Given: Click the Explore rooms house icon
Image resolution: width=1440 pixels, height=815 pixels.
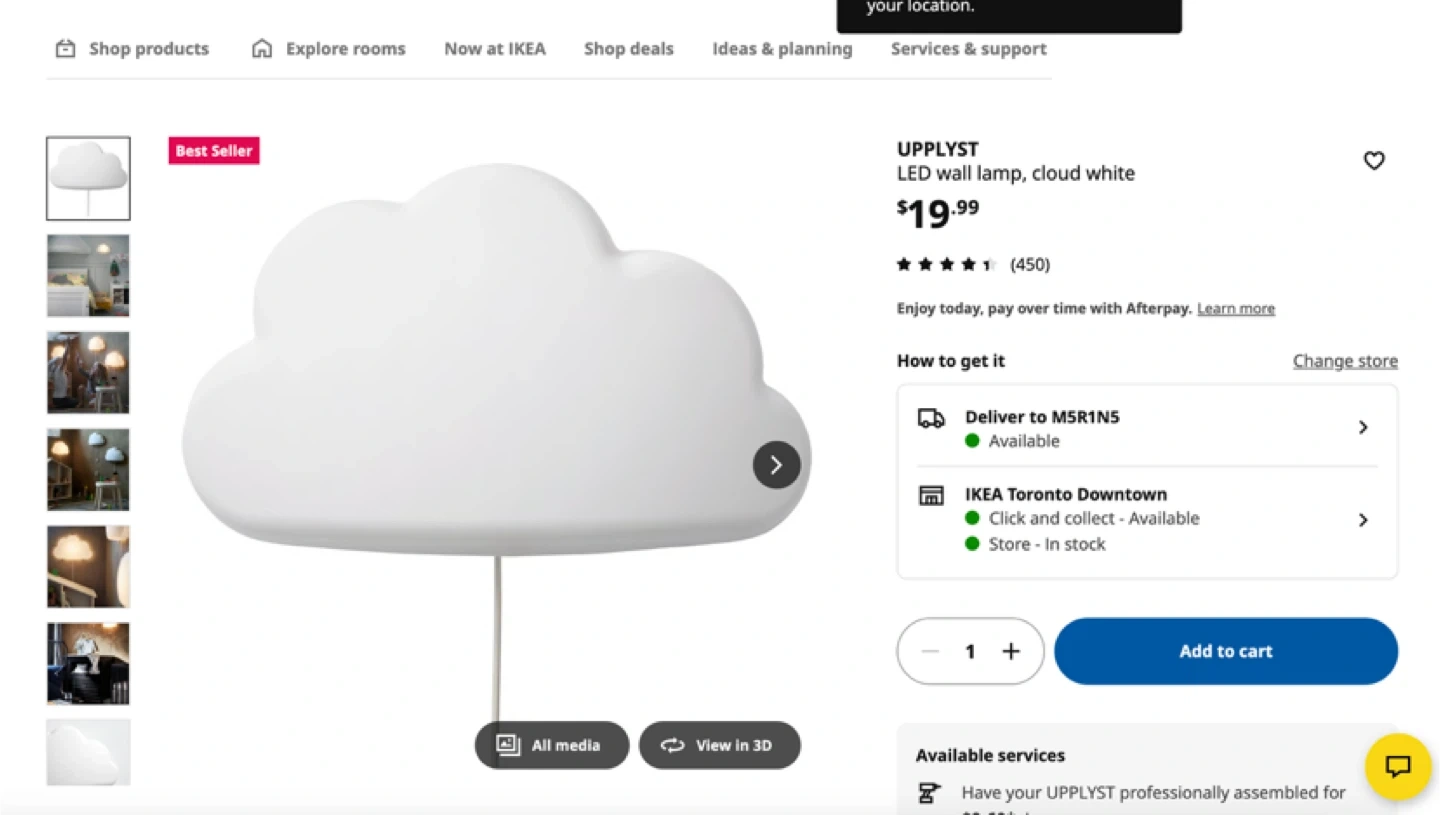Looking at the screenshot, I should click(262, 48).
